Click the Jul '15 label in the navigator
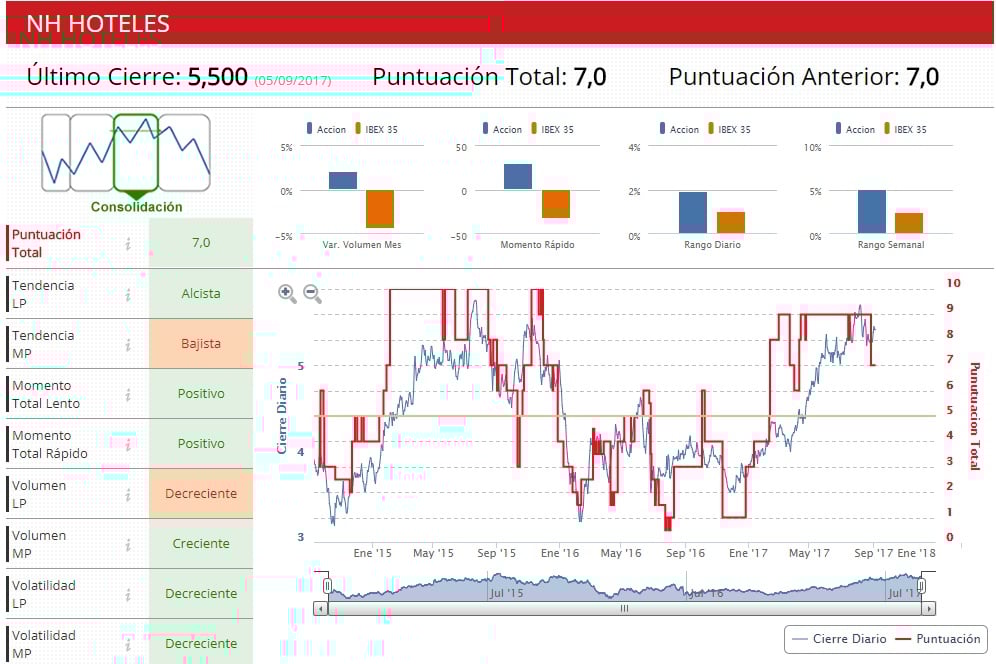Image resolution: width=996 pixels, height=664 pixels. 506,593
